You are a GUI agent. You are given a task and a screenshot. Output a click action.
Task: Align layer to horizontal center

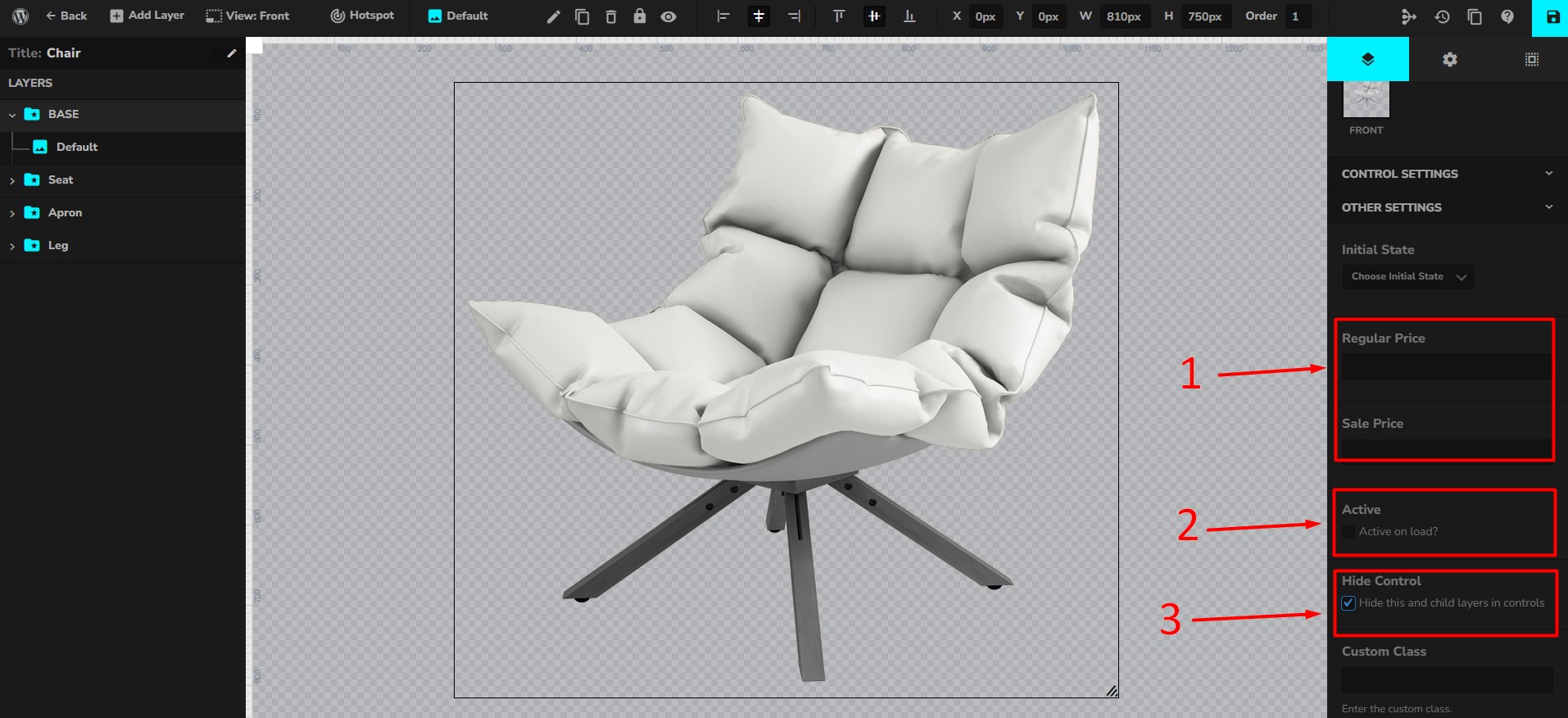[x=759, y=16]
